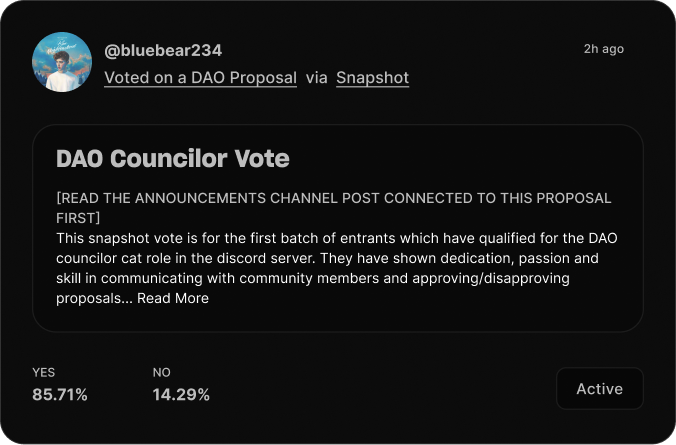Click the 'This snapshot vote' description paragraph
Screen dimensions: 676x445
pyautogui.click(x=337, y=268)
